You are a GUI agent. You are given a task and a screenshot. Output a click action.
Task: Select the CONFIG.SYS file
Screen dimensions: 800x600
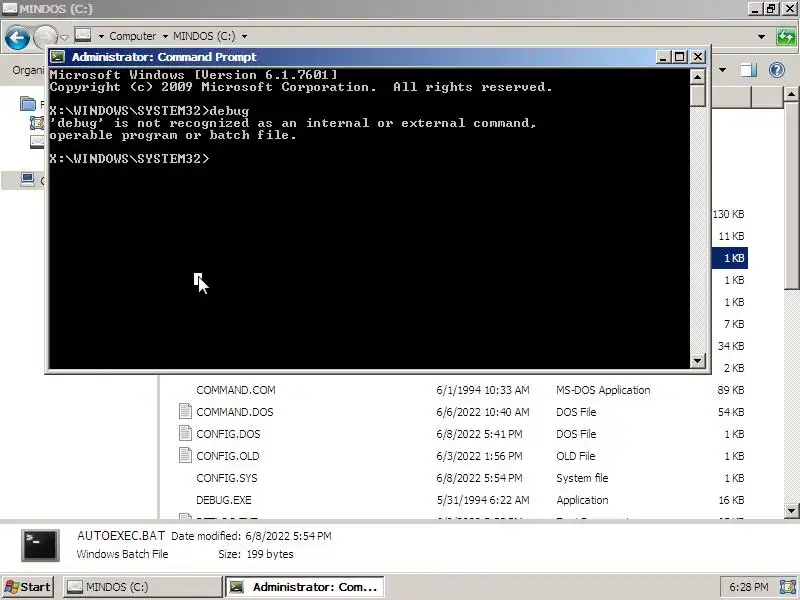pos(227,478)
